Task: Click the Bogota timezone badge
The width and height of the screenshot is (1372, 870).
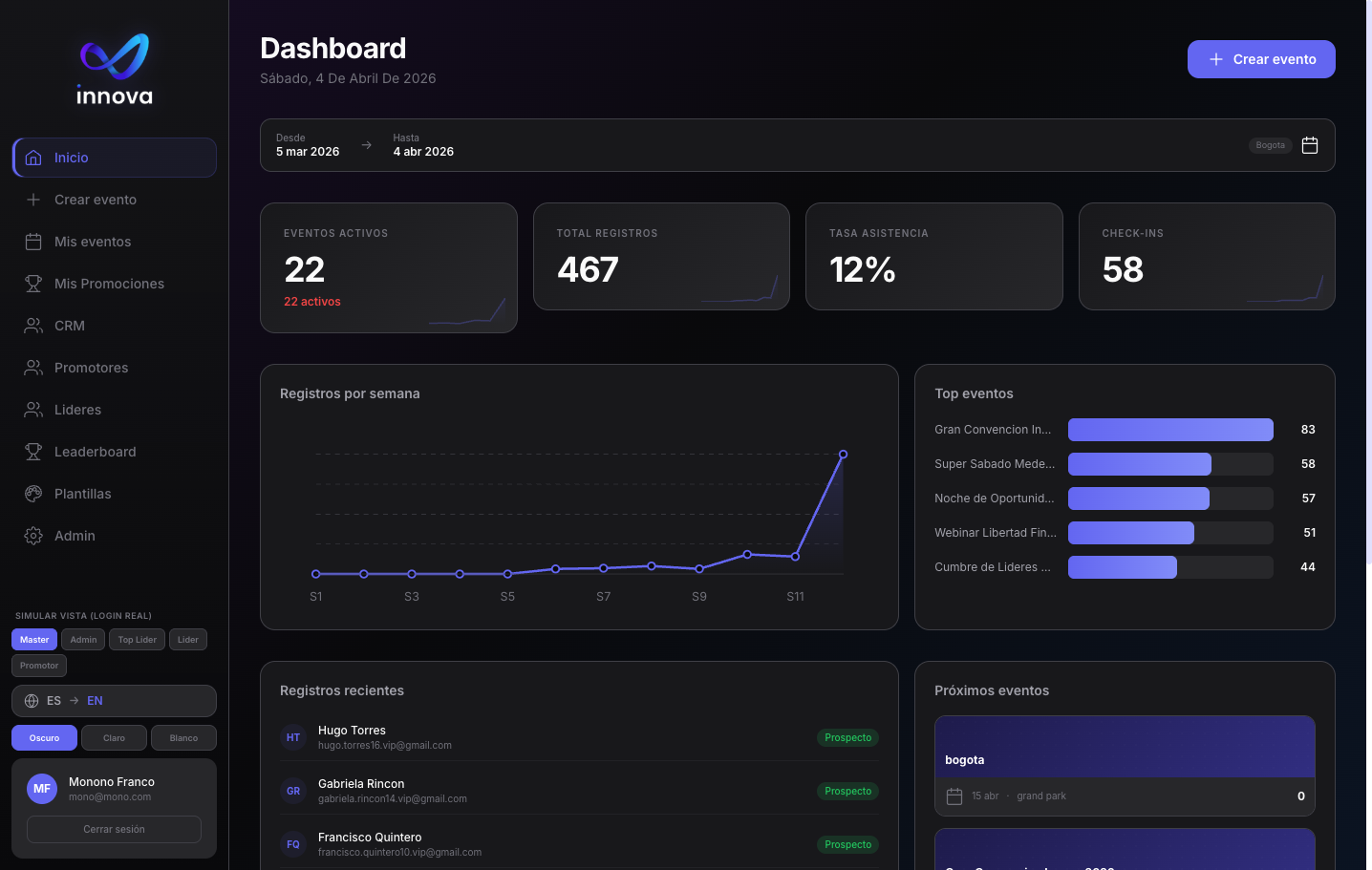Action: tap(1271, 145)
